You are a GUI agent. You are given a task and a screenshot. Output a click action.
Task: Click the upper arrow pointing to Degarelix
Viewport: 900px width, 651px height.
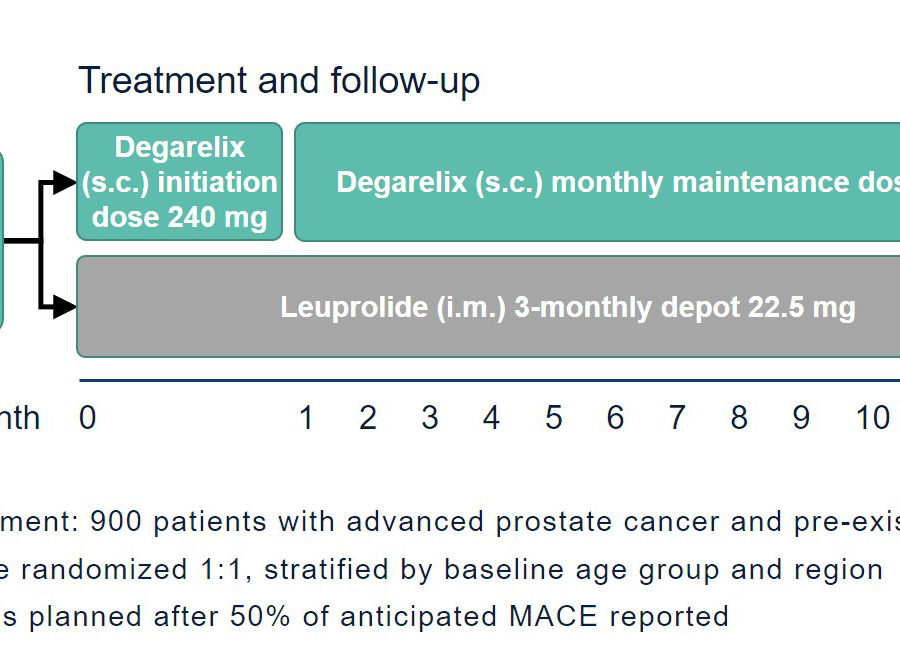click(x=64, y=183)
